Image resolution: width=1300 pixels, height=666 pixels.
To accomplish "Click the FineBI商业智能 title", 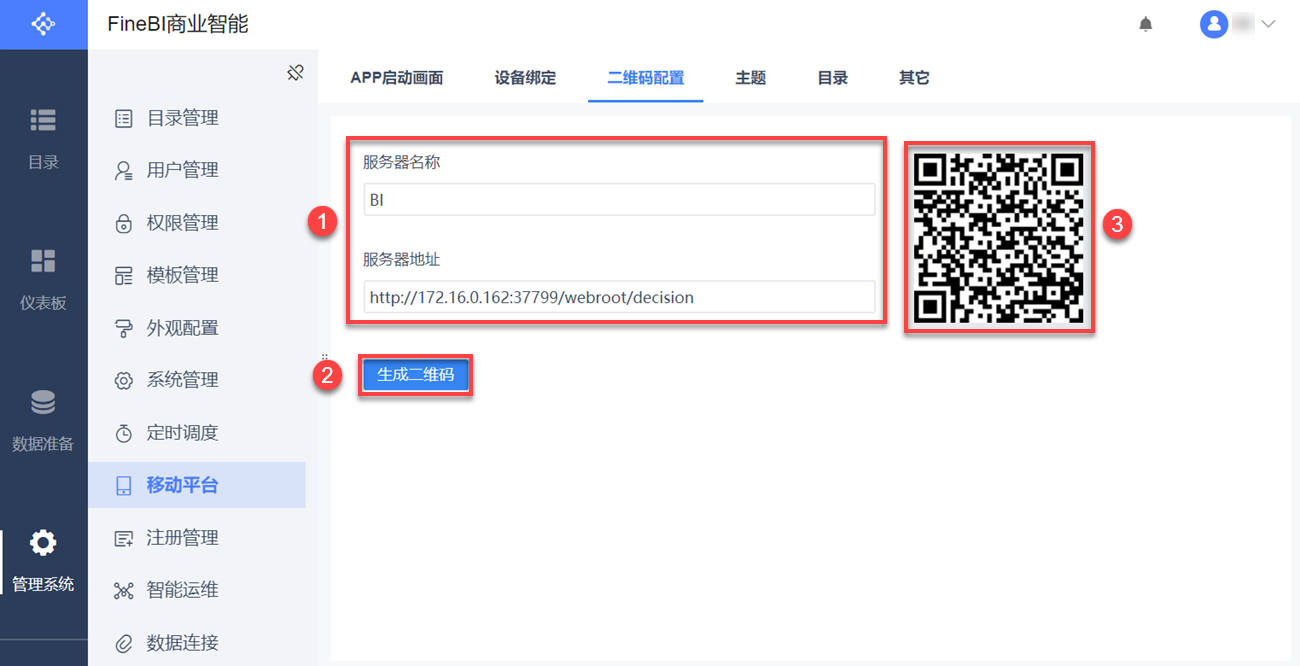I will [x=178, y=24].
